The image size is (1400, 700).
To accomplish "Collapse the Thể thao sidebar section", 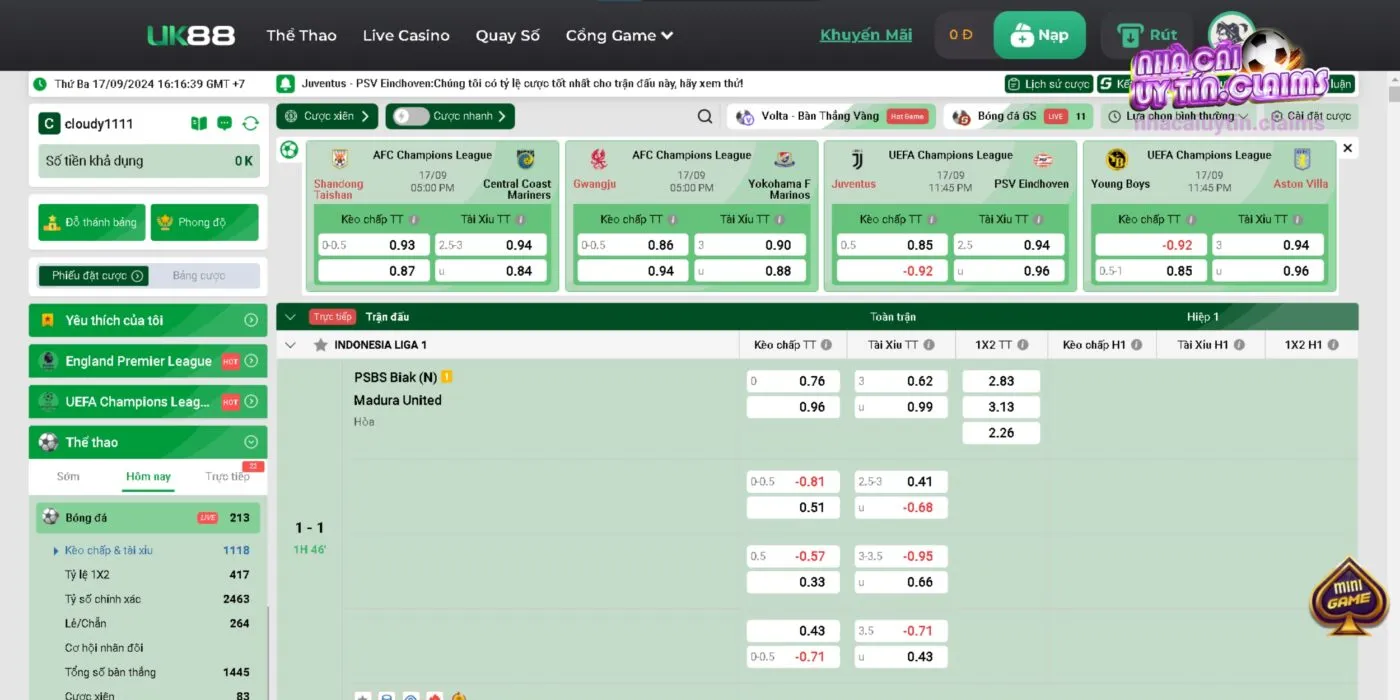I will coord(251,442).
